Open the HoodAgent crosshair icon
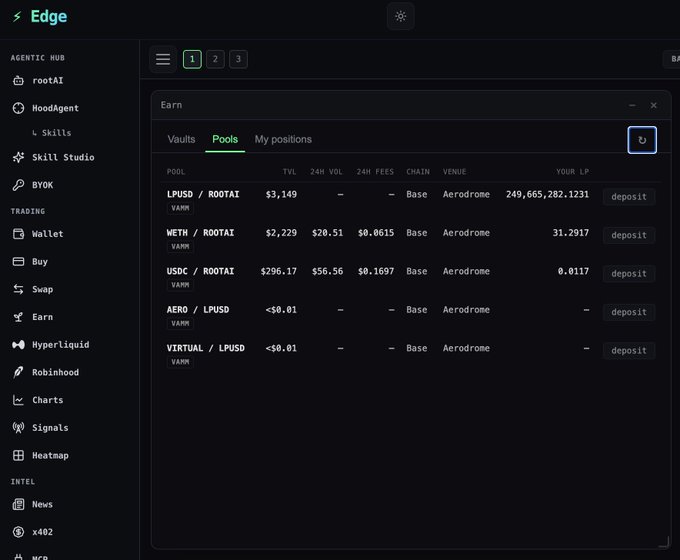Viewport: 680px width, 560px height. point(18,108)
